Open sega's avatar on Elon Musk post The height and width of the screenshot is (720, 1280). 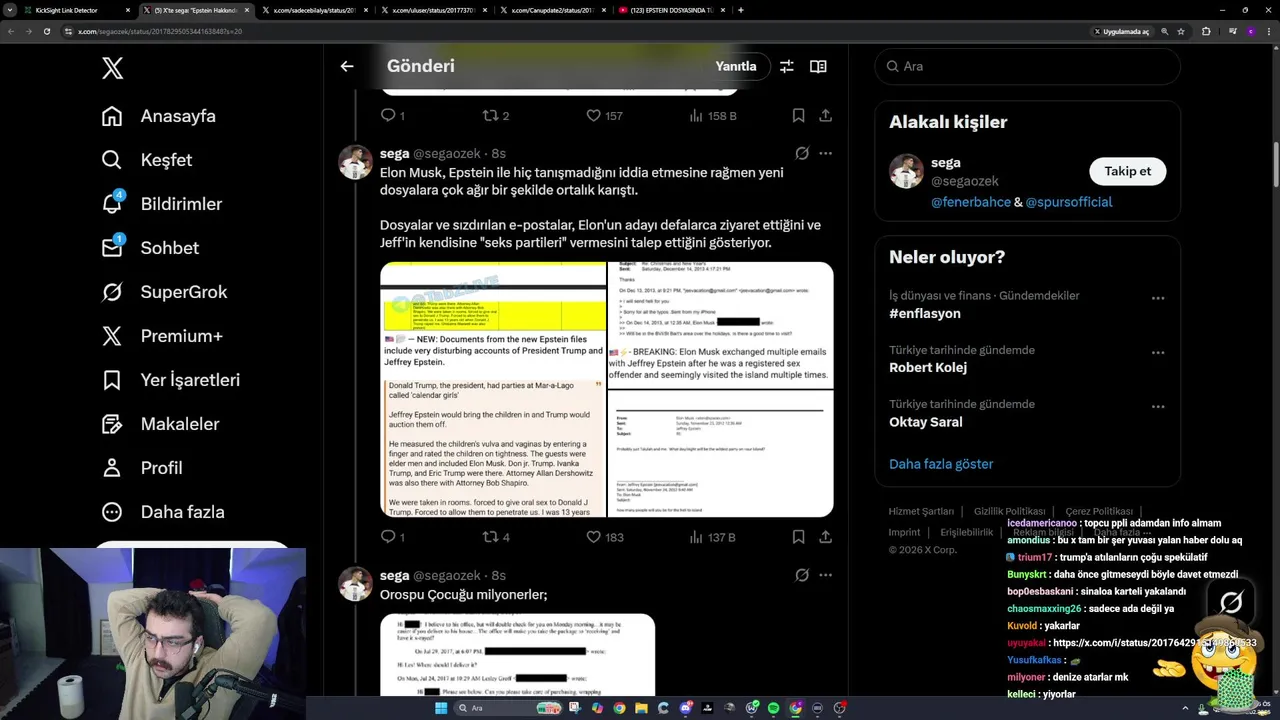(355, 162)
